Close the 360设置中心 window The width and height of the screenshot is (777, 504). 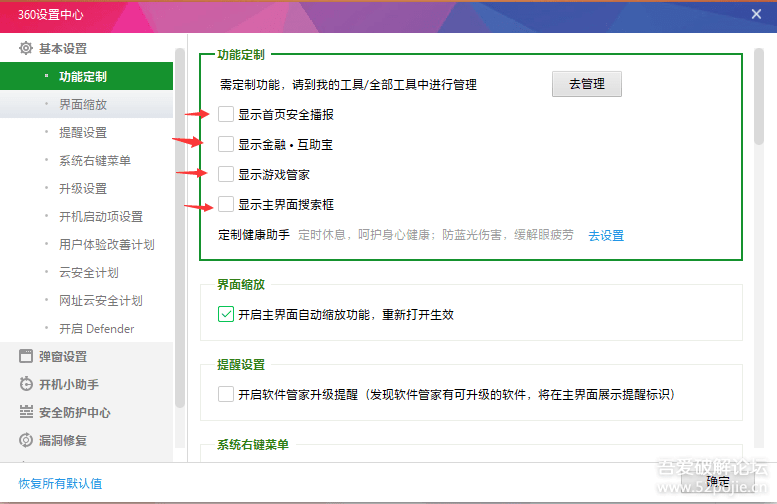click(756, 14)
